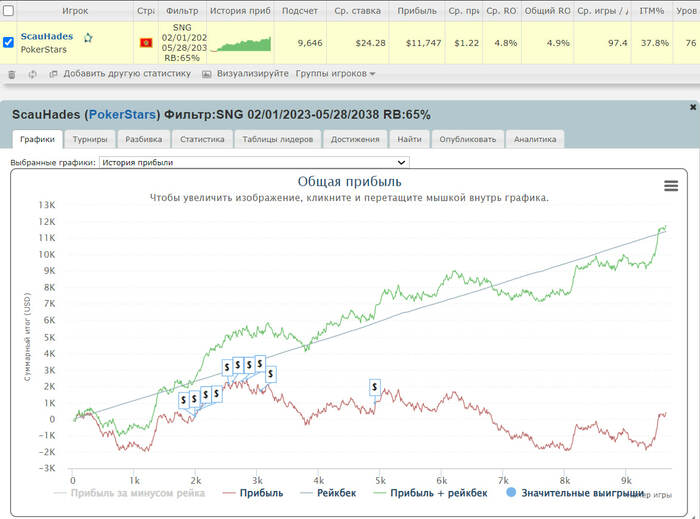The image size is (700, 519).
Task: Open the ScauHades player link
Action: [x=47, y=36]
